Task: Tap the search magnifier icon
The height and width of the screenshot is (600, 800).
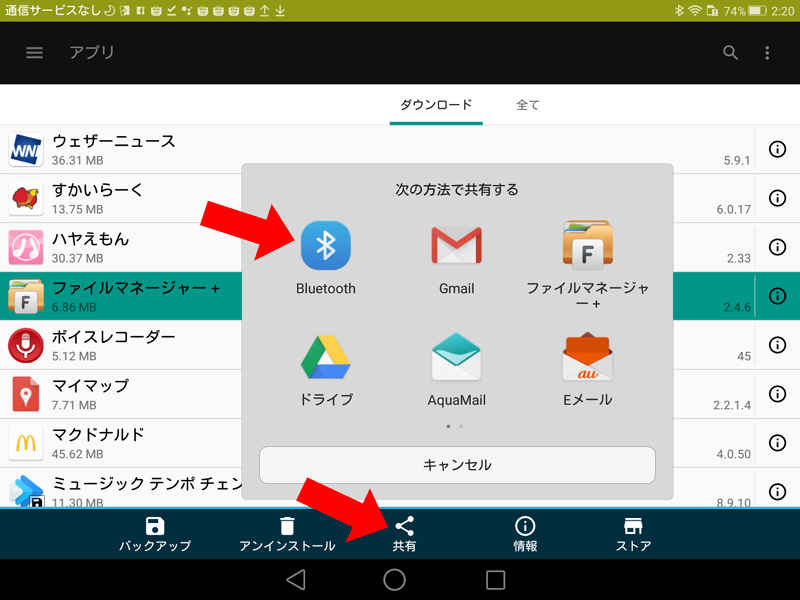Action: tap(730, 53)
